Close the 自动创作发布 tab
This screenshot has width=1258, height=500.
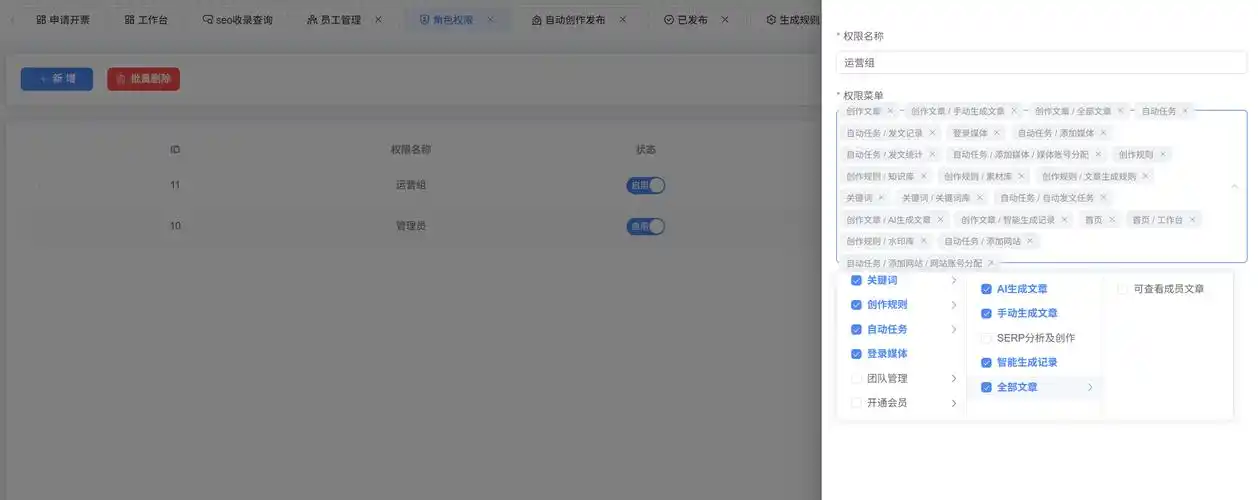pos(622,19)
